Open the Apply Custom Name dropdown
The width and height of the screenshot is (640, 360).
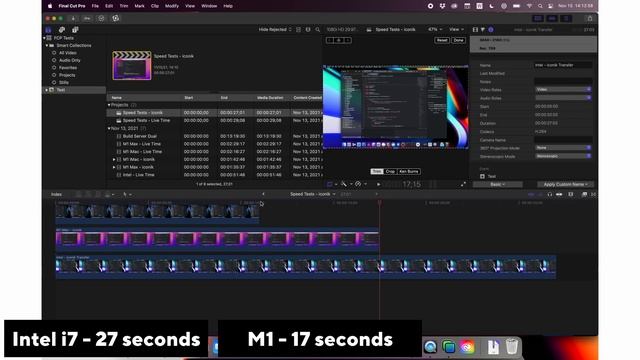565,184
